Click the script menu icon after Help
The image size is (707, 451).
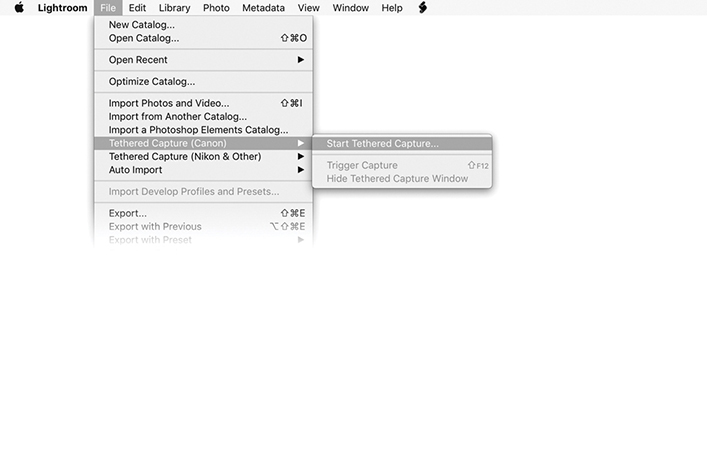click(422, 8)
